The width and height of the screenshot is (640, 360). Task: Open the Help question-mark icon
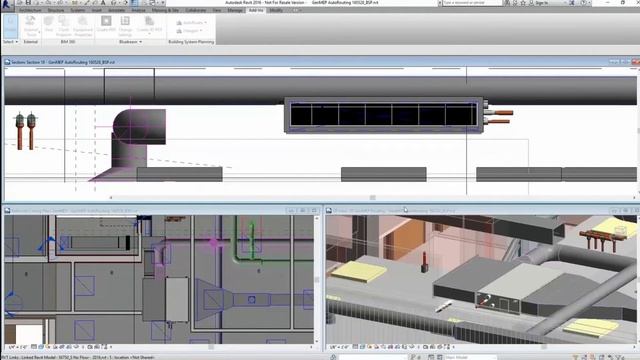coord(584,3)
